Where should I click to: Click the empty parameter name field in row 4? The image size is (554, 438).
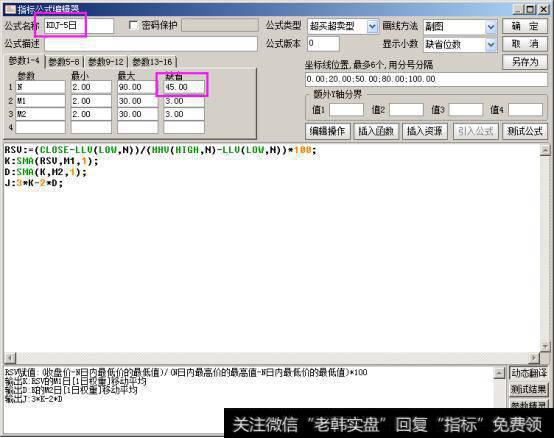click(x=40, y=127)
